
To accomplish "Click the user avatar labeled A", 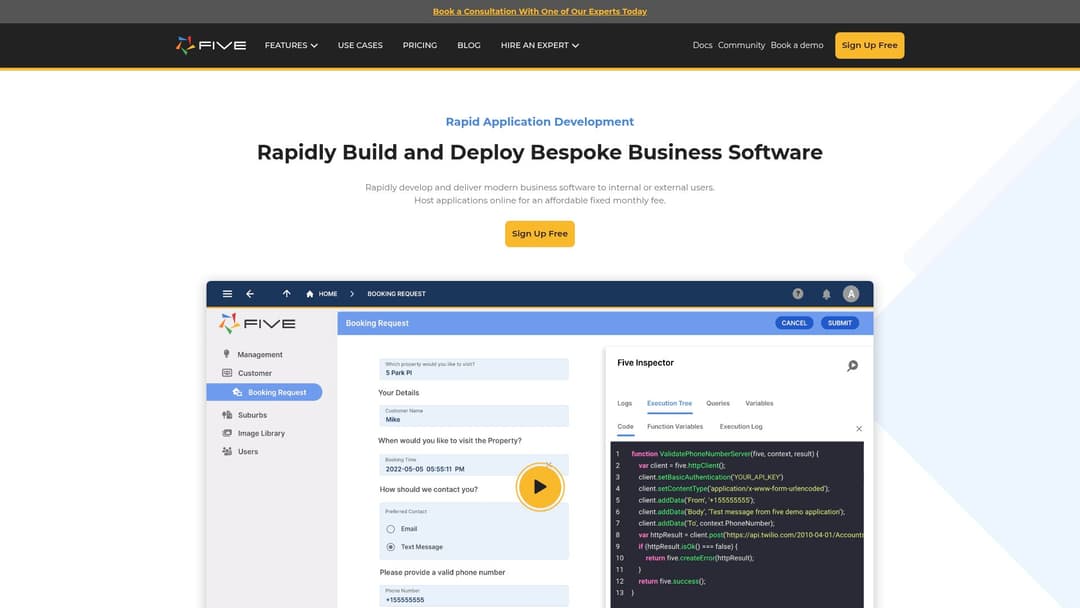I will coord(851,294).
